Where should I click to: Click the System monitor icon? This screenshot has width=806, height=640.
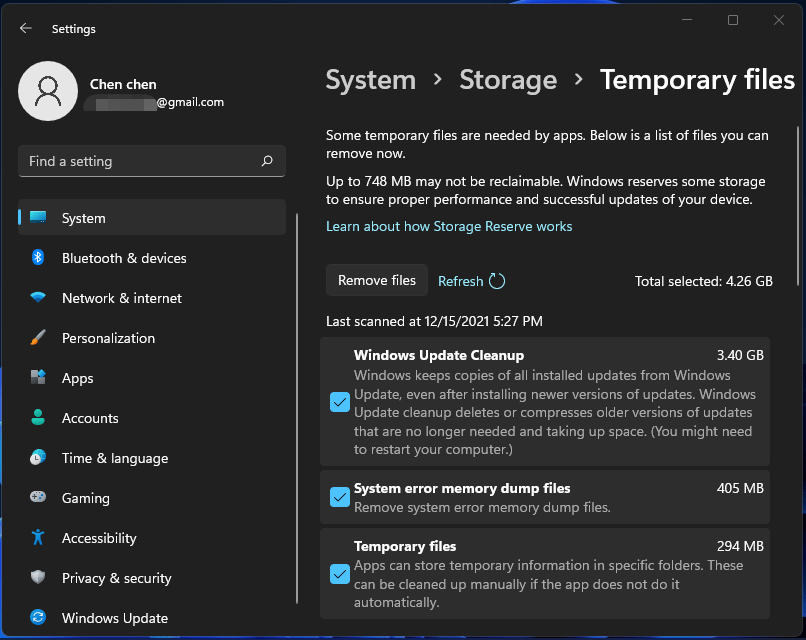(38, 217)
